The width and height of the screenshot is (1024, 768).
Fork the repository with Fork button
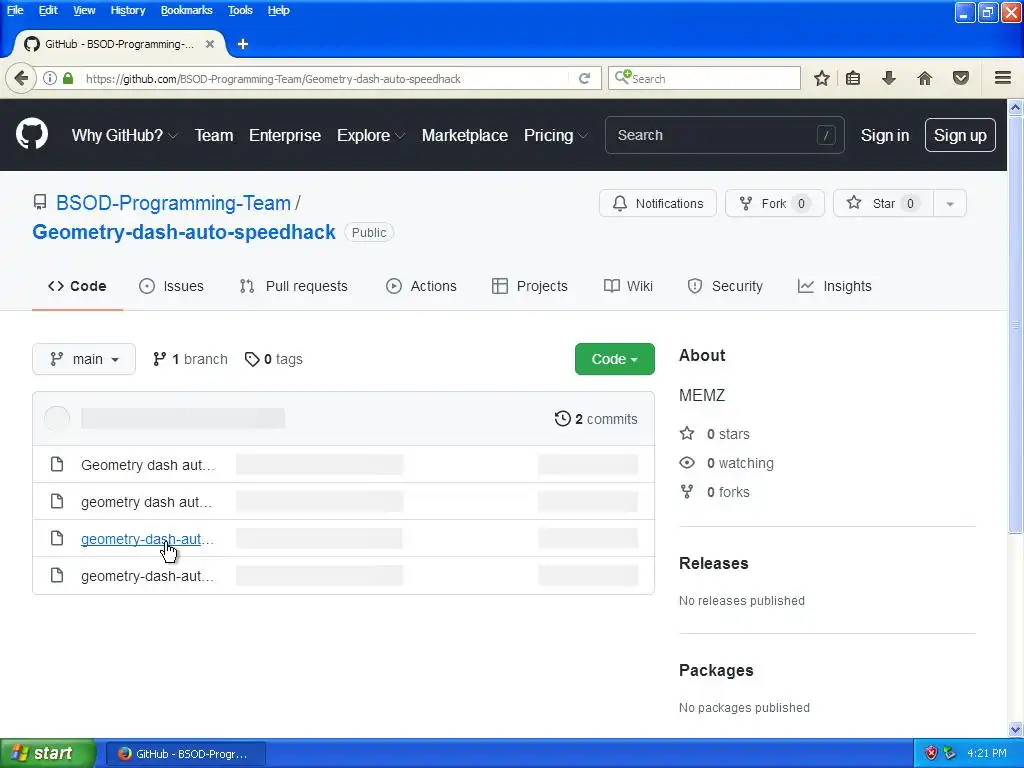775,204
